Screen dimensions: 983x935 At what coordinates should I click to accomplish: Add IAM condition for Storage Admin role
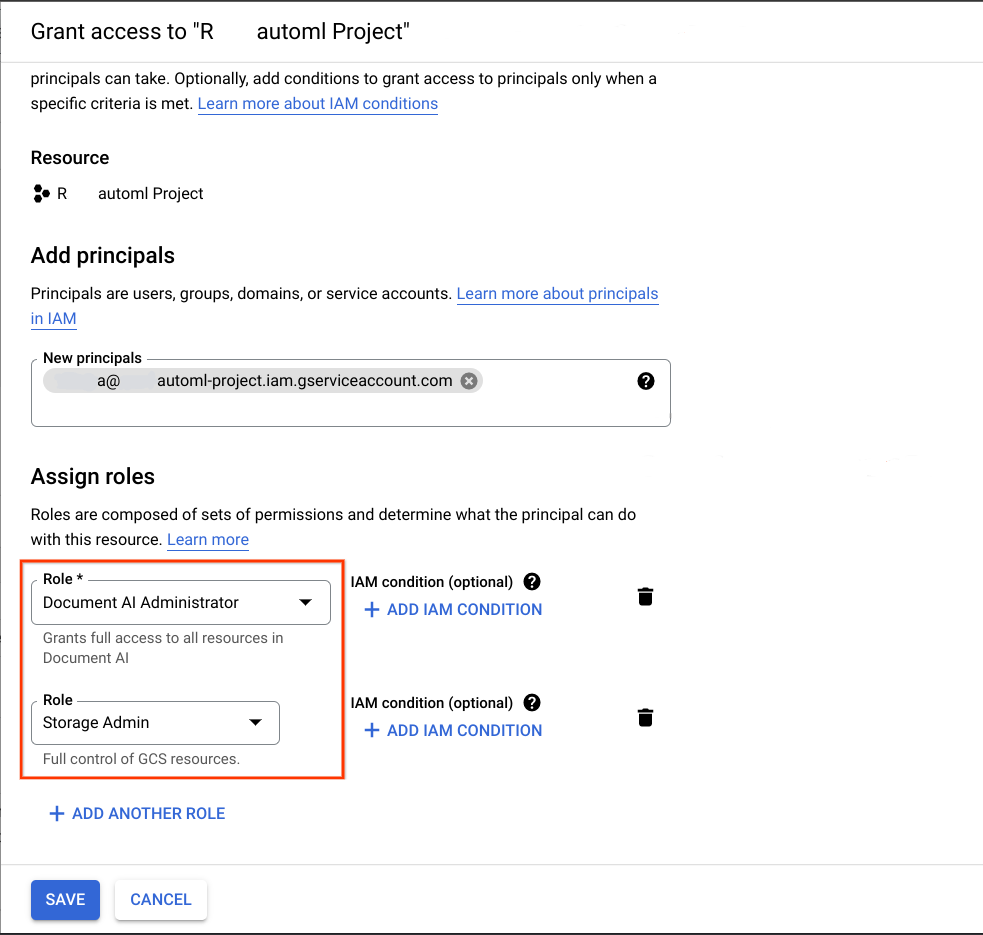(x=453, y=731)
